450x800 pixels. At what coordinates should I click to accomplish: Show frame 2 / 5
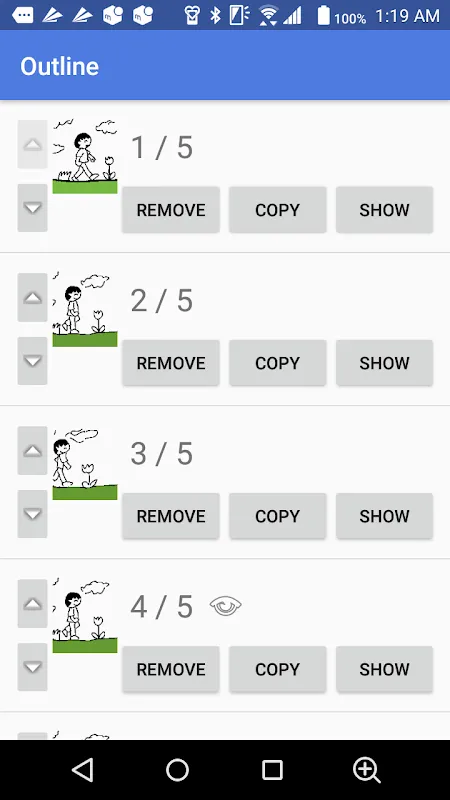[384, 363]
